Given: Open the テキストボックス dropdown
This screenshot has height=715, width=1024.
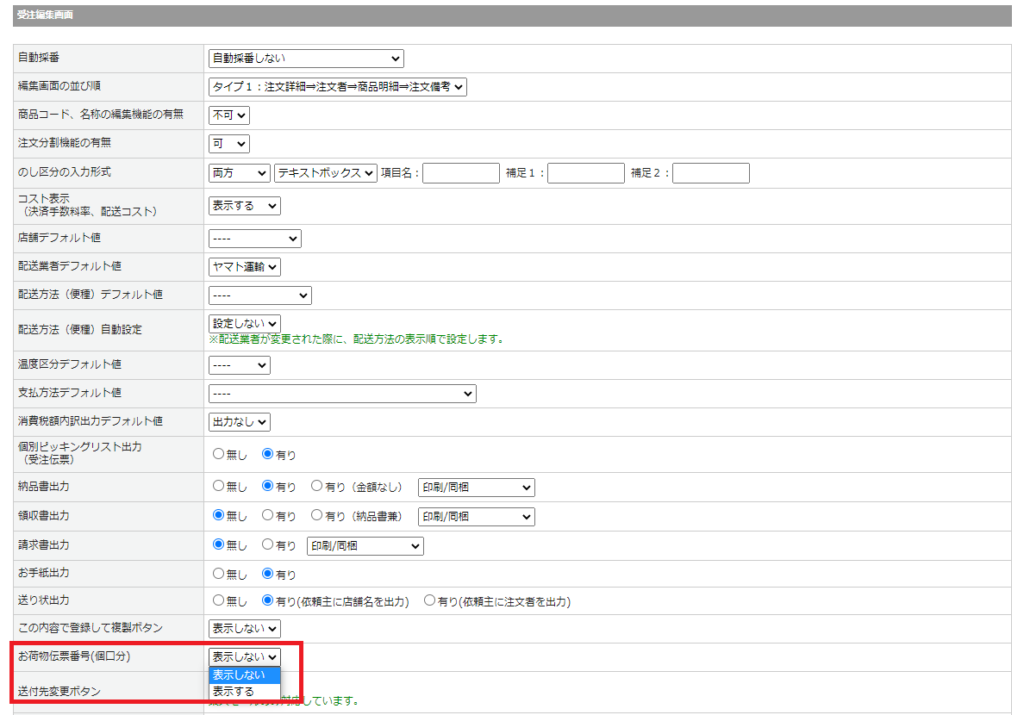Looking at the screenshot, I should 326,173.
